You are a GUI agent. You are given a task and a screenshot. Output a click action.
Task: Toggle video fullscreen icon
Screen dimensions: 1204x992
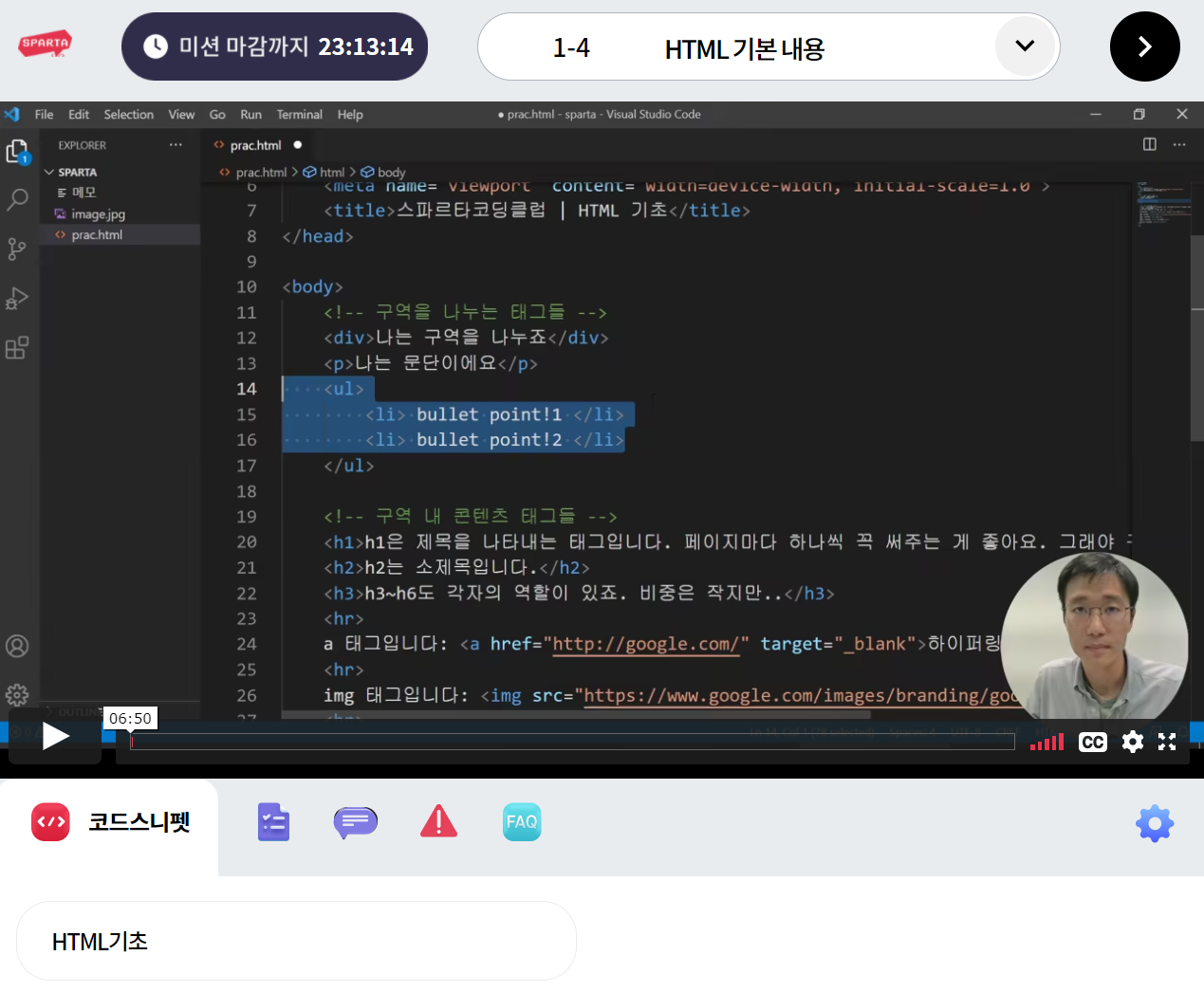click(x=1167, y=742)
